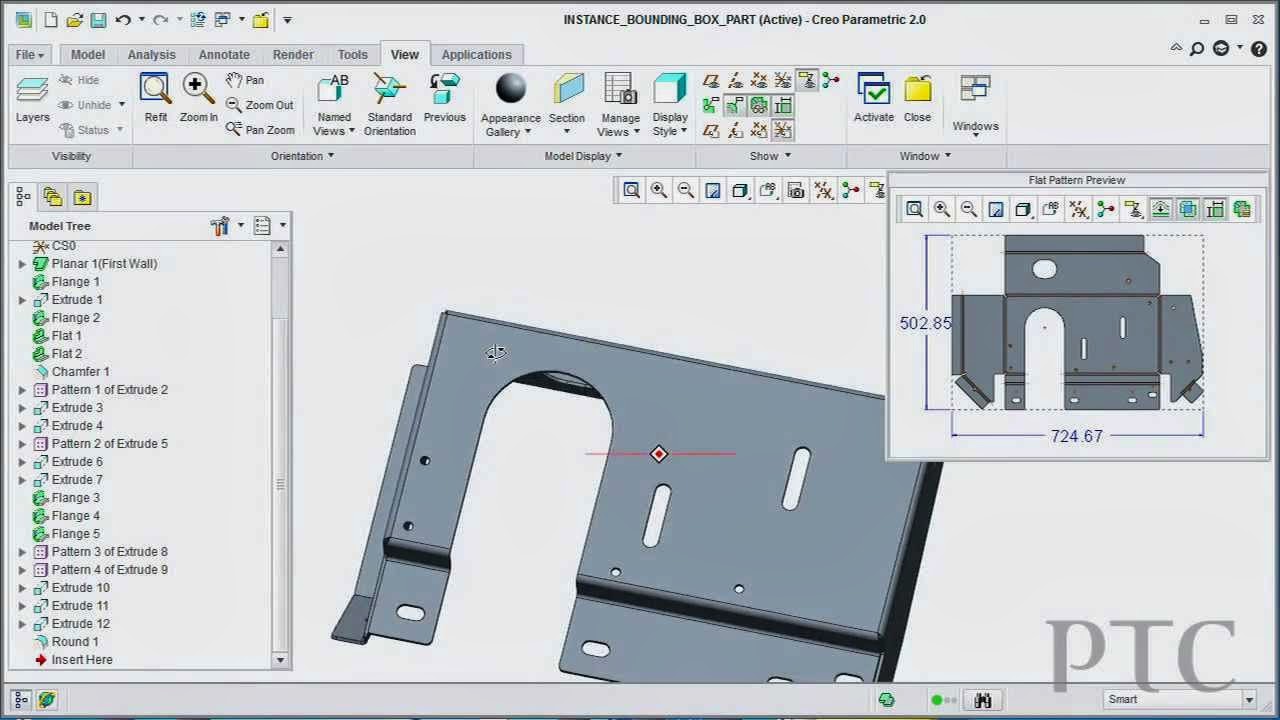The width and height of the screenshot is (1280, 720).
Task: Select the Refit view tool
Action: click(155, 95)
